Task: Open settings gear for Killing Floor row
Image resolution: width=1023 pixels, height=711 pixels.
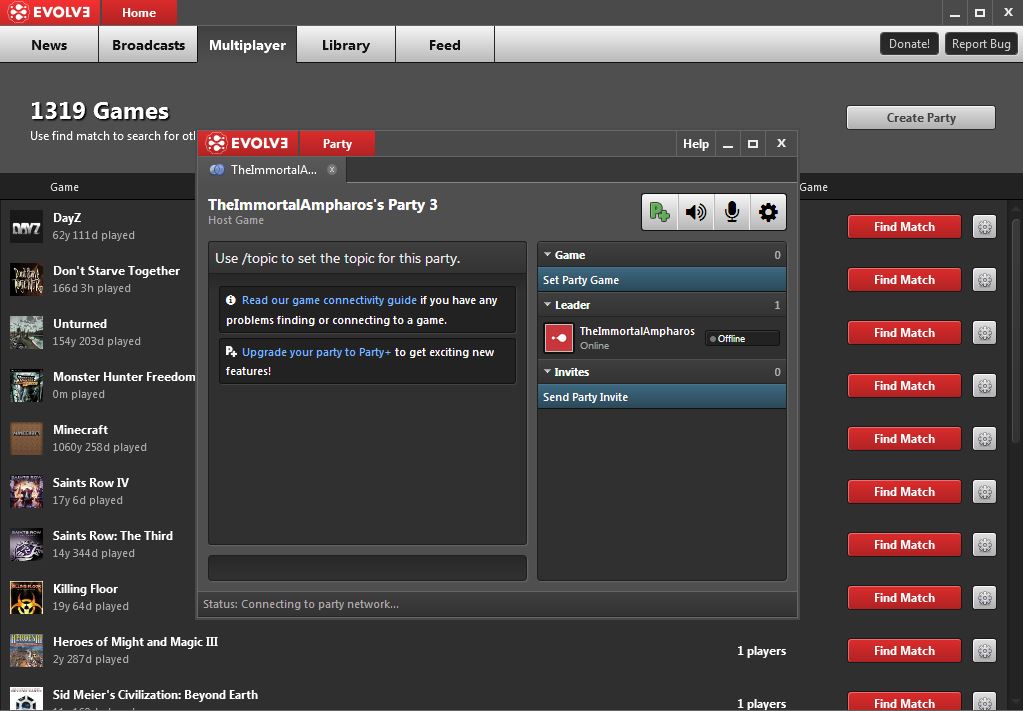Action: [x=985, y=598]
